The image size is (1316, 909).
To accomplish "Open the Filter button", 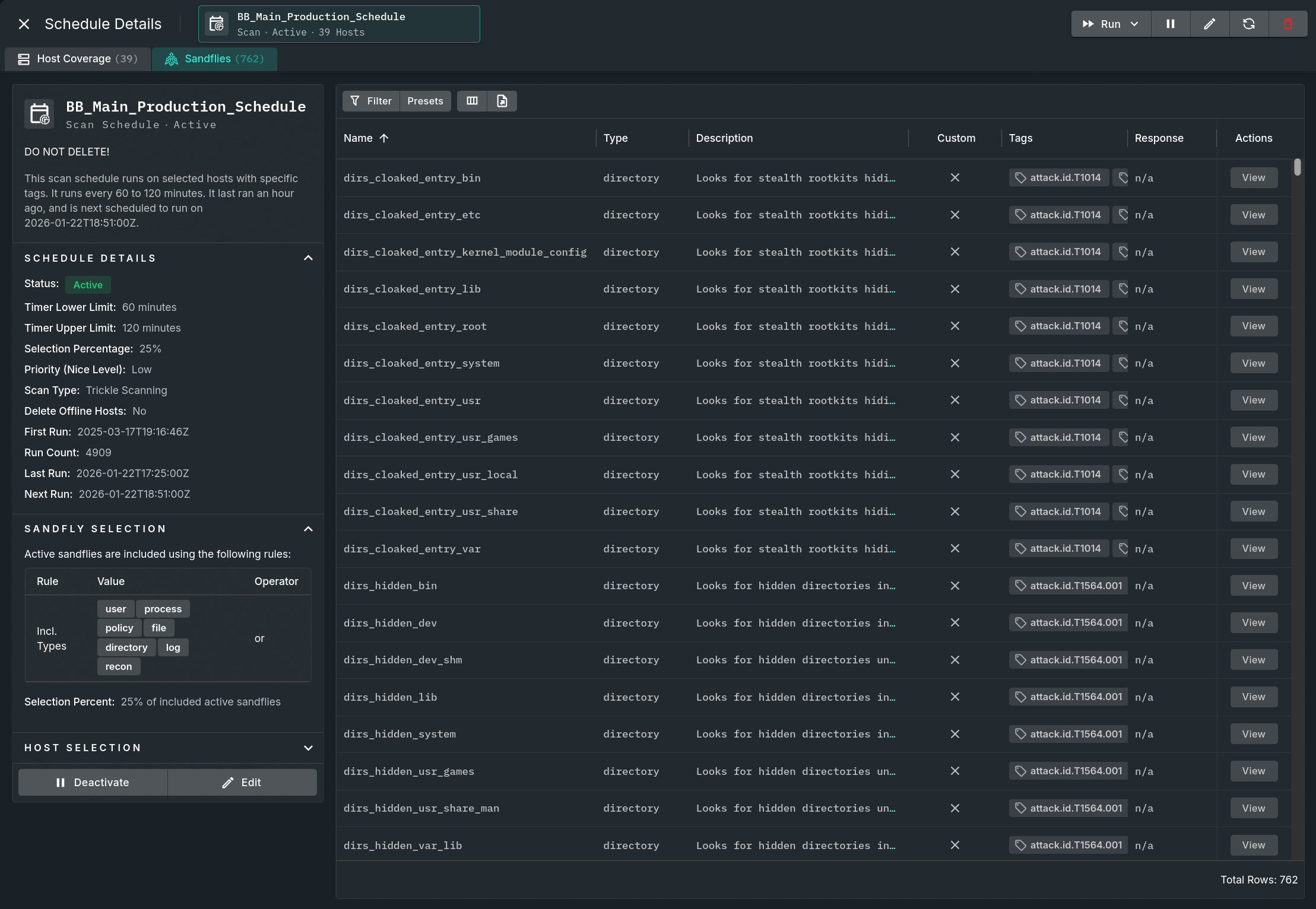I will pyautogui.click(x=371, y=101).
